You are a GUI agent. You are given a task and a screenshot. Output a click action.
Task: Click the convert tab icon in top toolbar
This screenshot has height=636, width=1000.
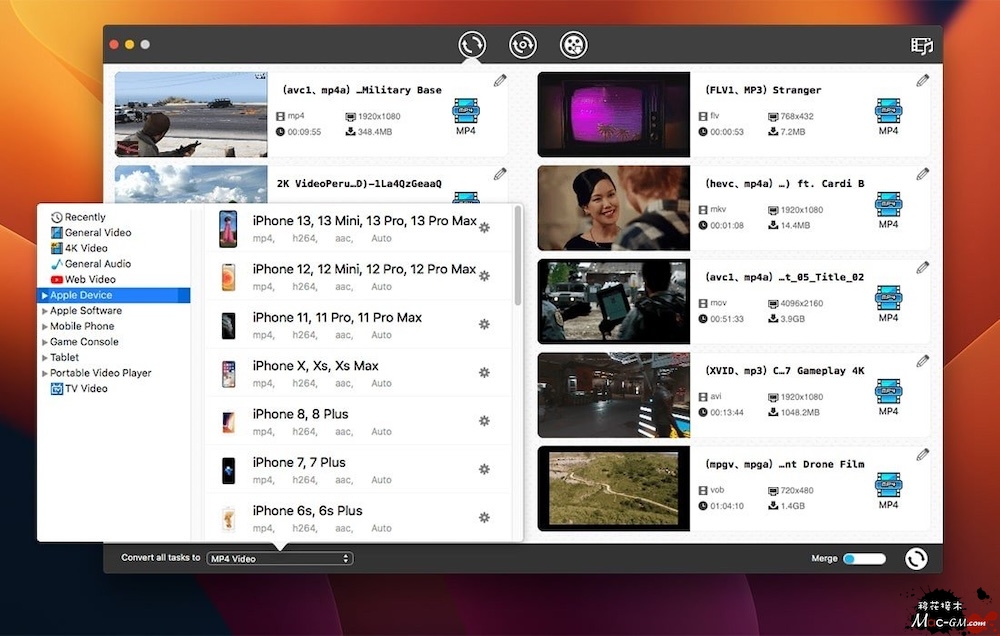pyautogui.click(x=472, y=44)
